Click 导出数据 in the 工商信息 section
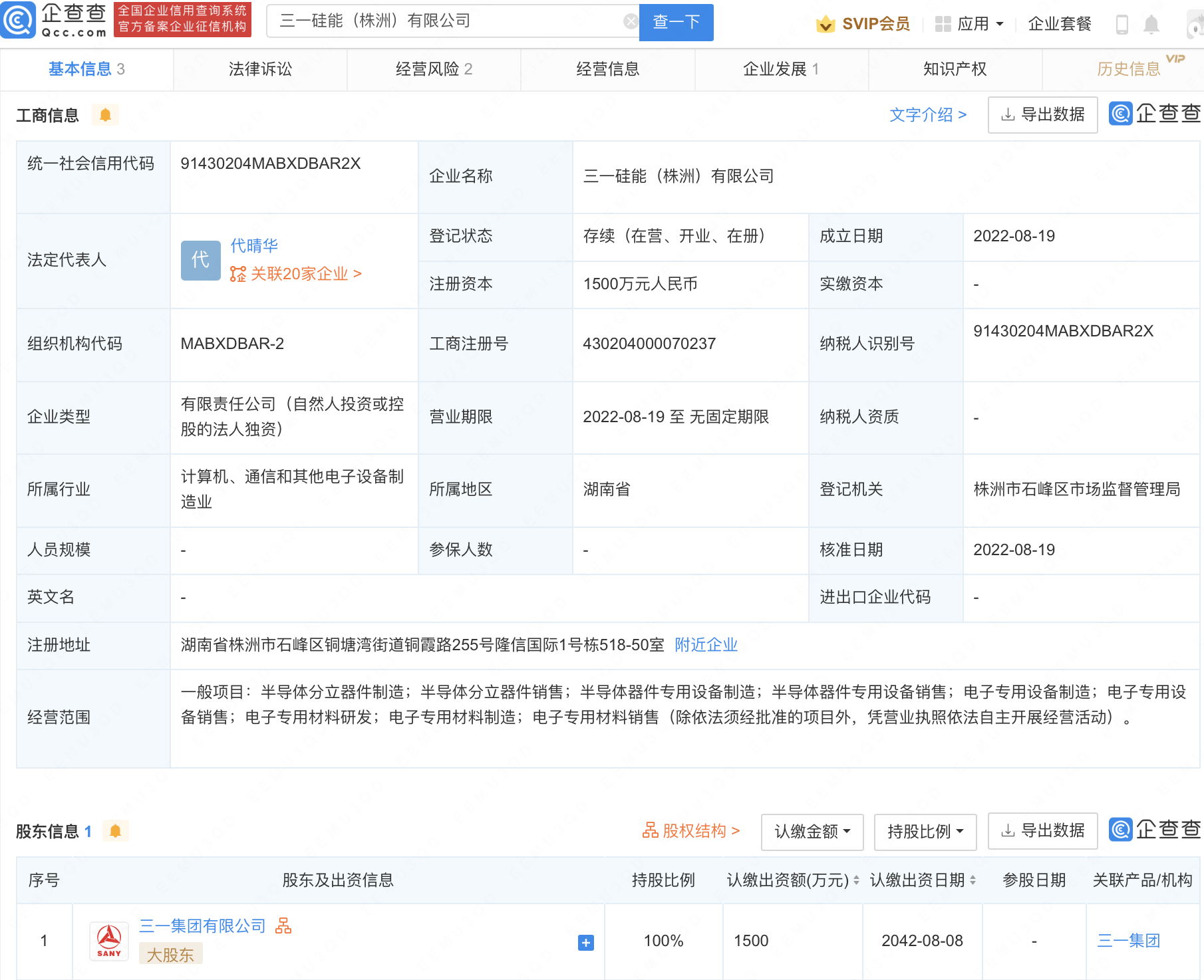 tap(1042, 115)
